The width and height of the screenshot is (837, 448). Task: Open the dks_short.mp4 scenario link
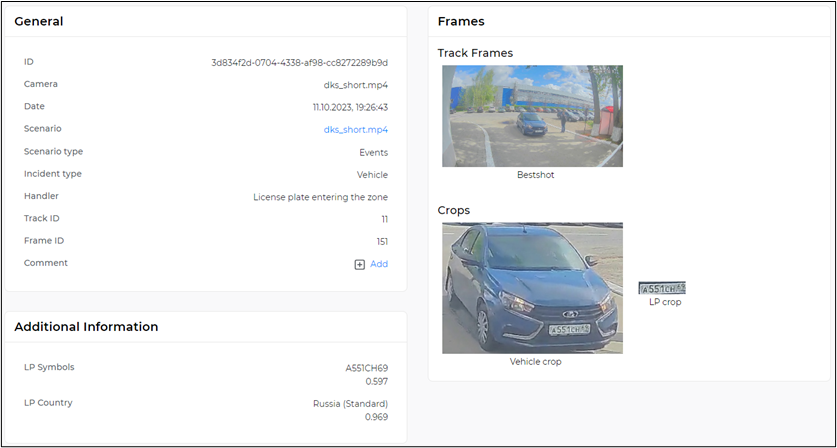356,130
